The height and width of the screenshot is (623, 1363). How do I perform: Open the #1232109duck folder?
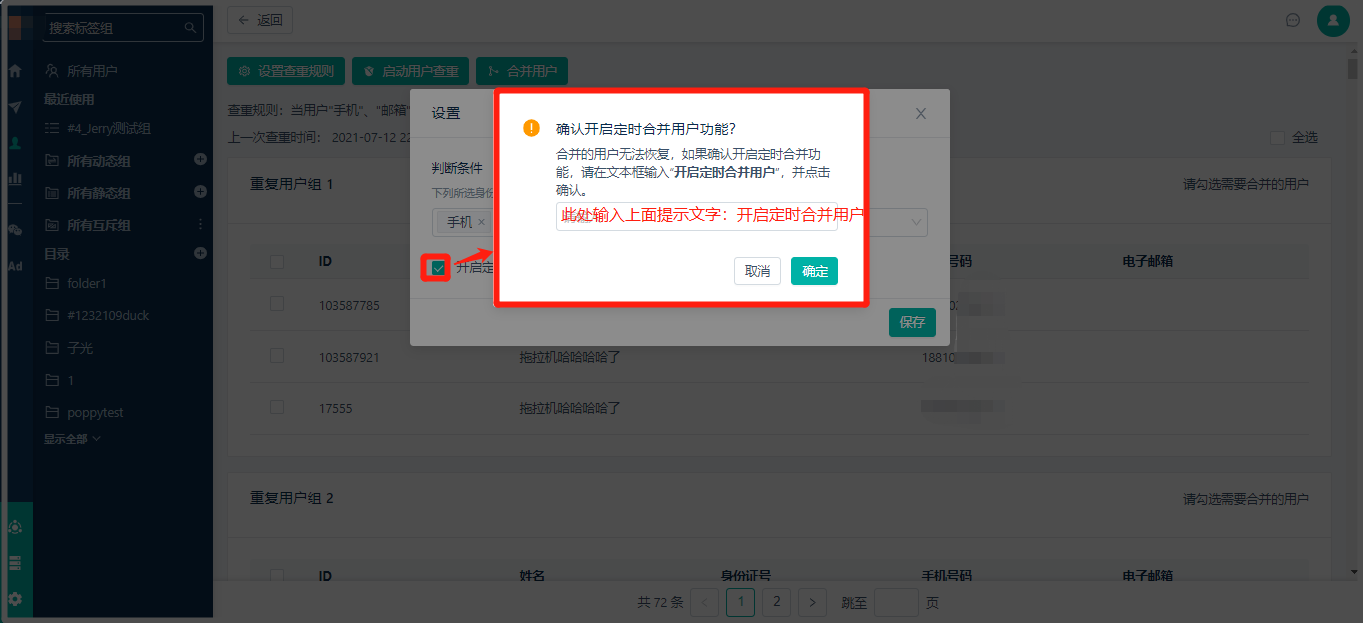point(97,315)
